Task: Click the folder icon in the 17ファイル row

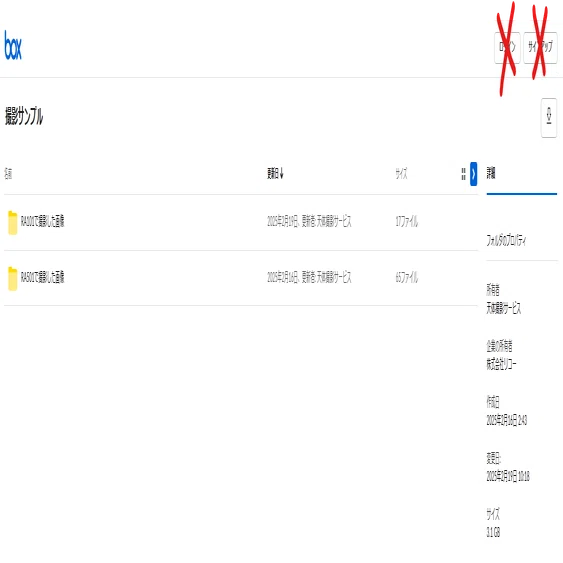Action: (13, 223)
